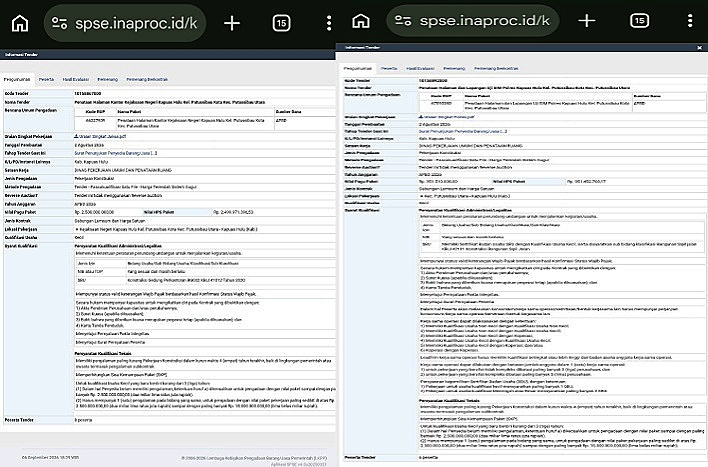Open a new tab with the right browser's plus icon
This screenshot has width=708, height=467.
tap(587, 21)
